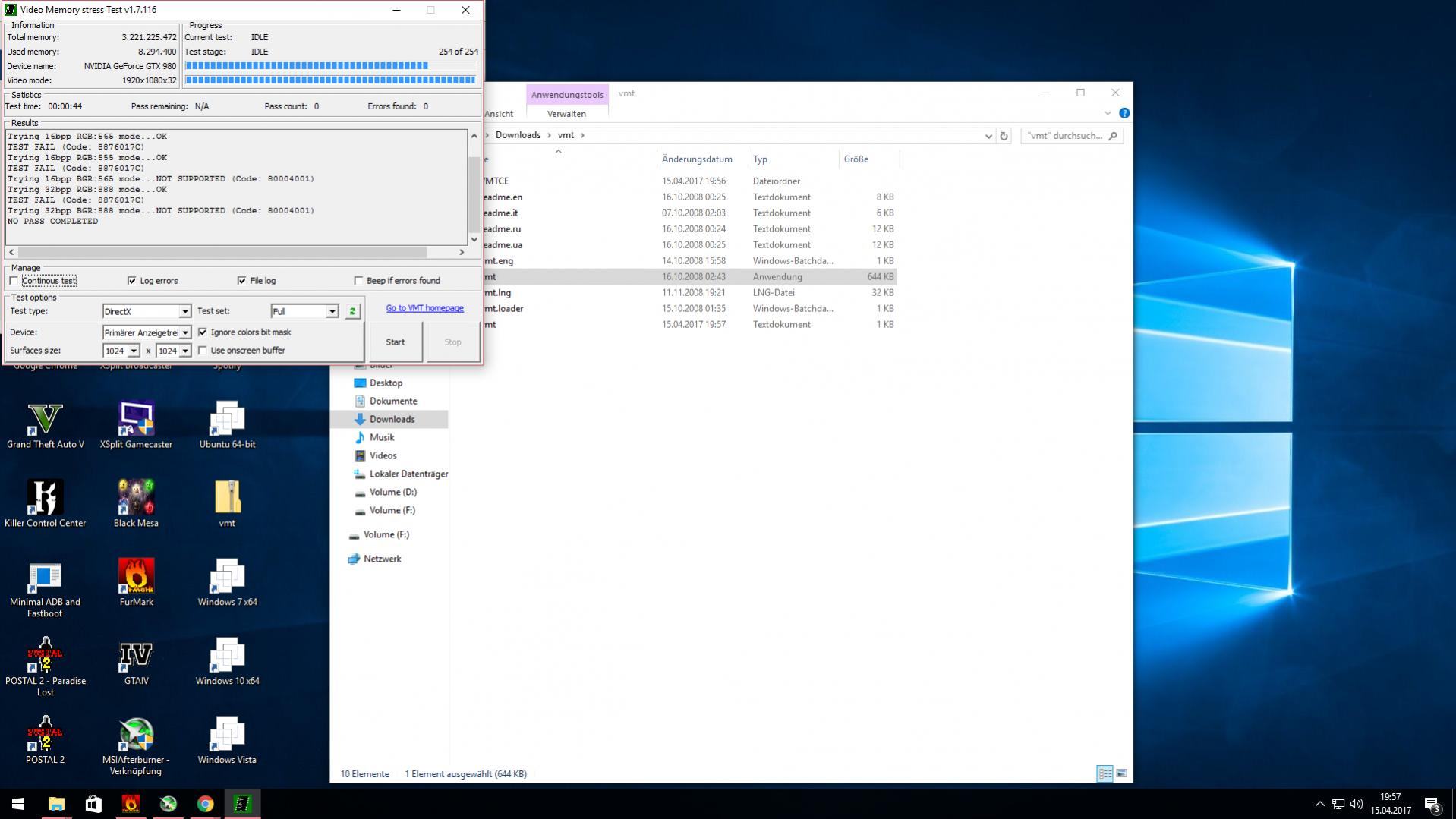
Task: Select the vmt.lng file row
Action: click(689, 293)
